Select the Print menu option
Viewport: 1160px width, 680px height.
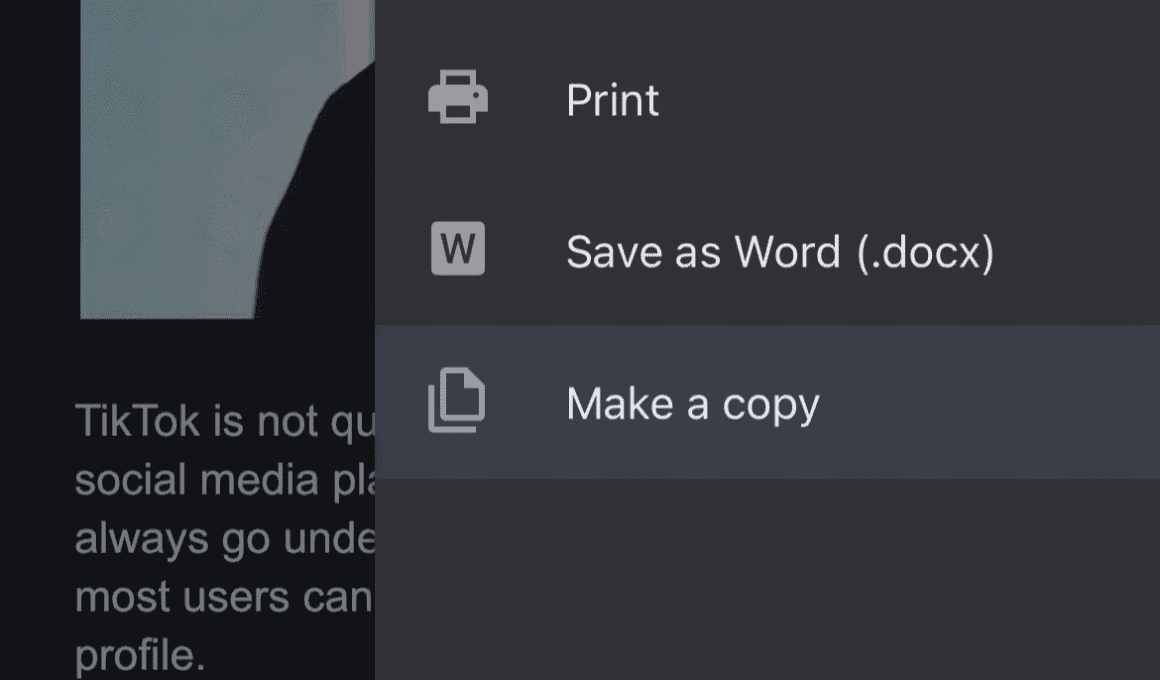[767, 98]
